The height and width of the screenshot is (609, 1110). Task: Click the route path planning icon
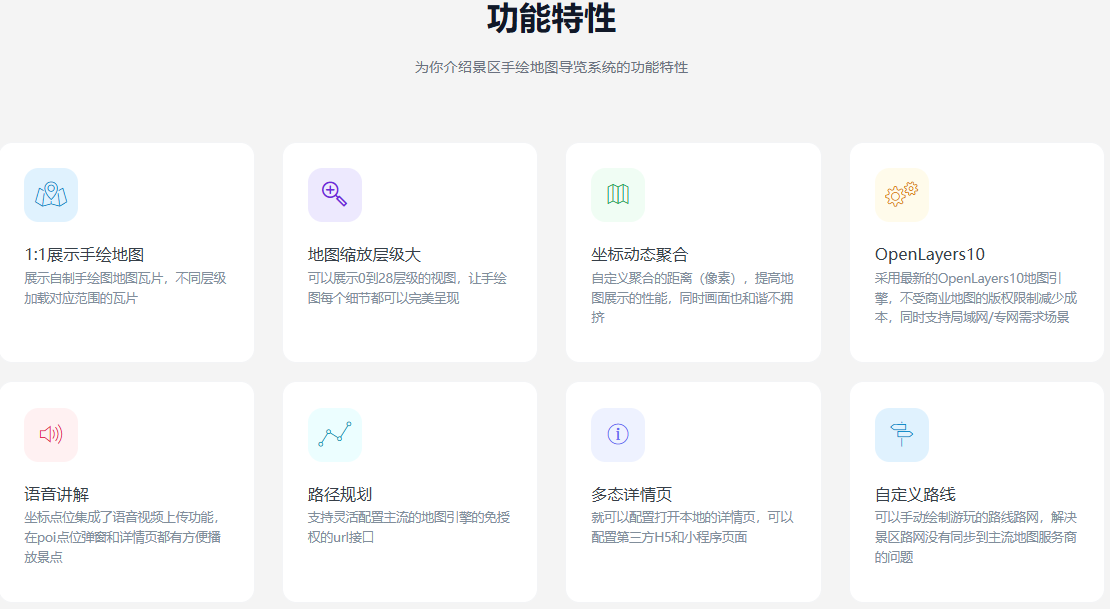335,434
